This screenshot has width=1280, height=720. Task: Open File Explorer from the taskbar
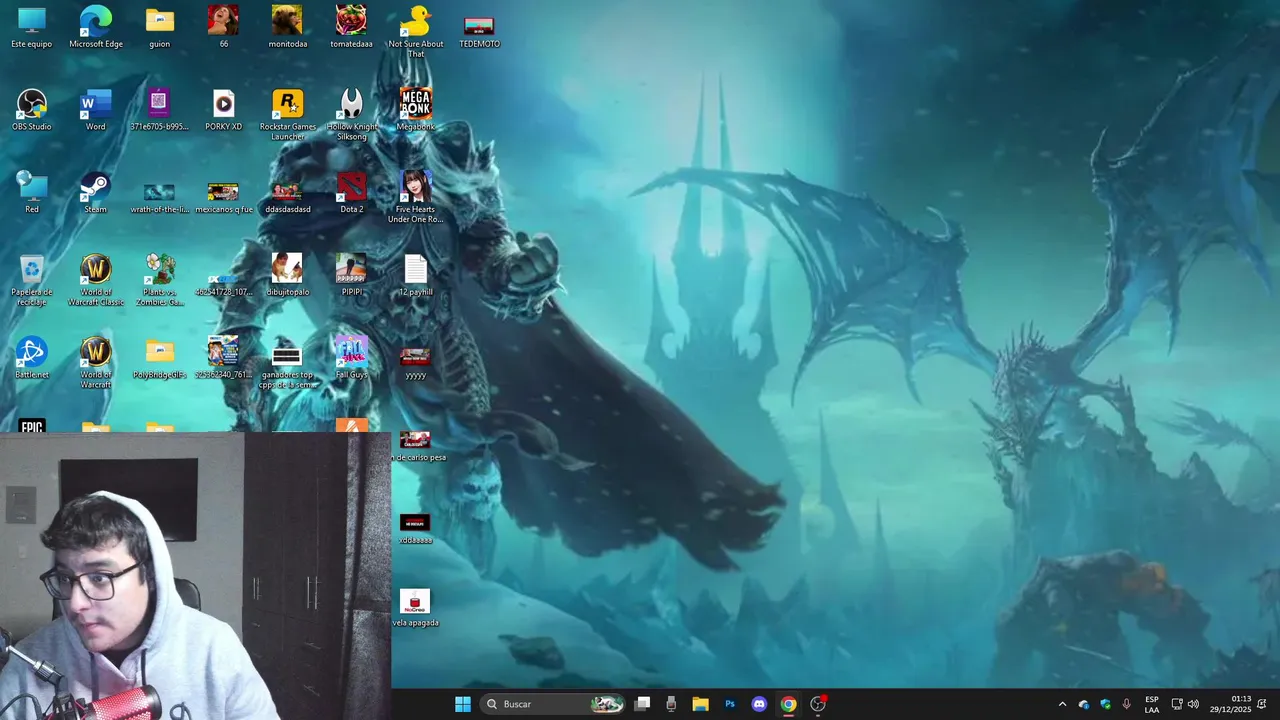700,704
